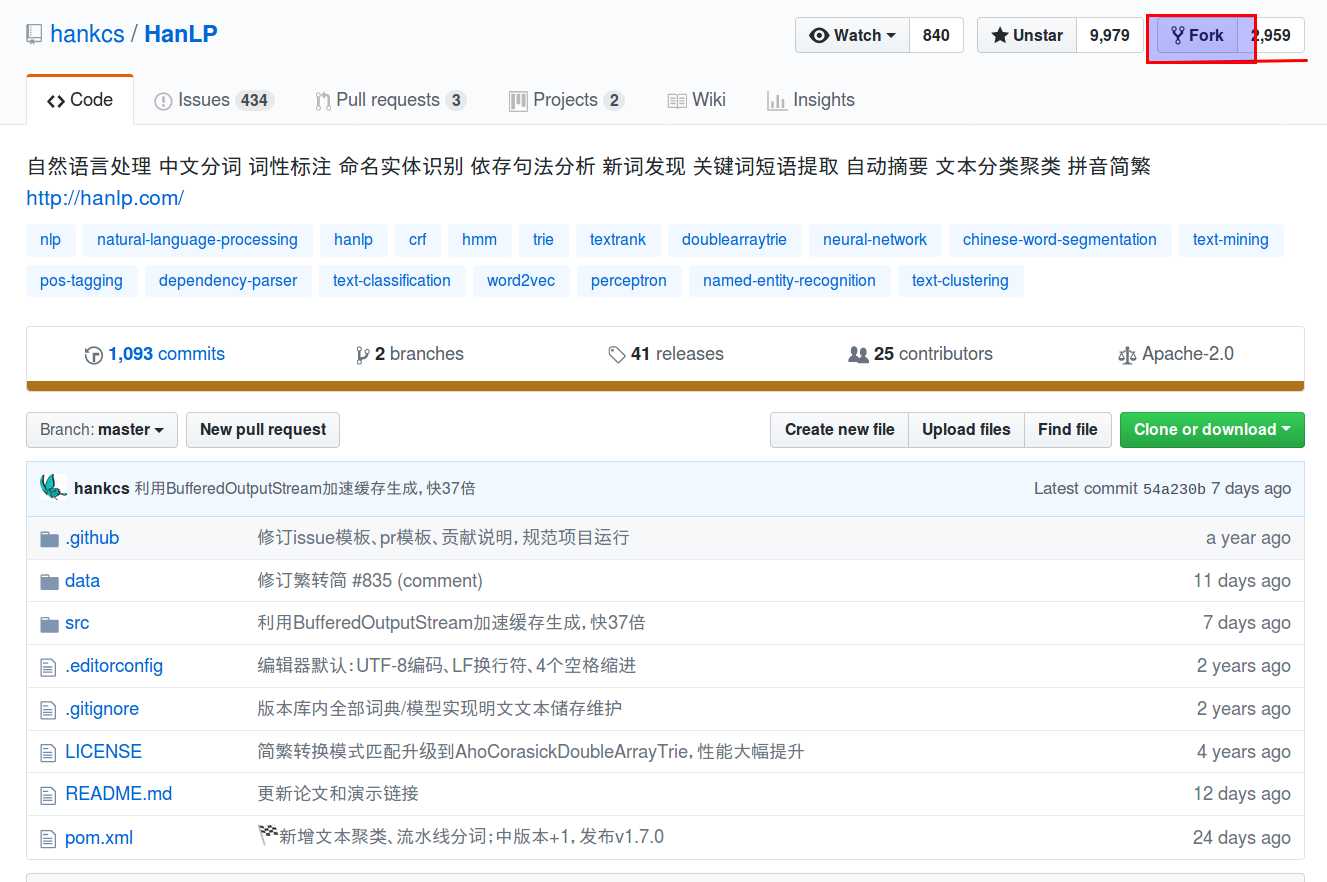Select the text-mining topic tag
This screenshot has height=882, width=1327.
(1231, 240)
